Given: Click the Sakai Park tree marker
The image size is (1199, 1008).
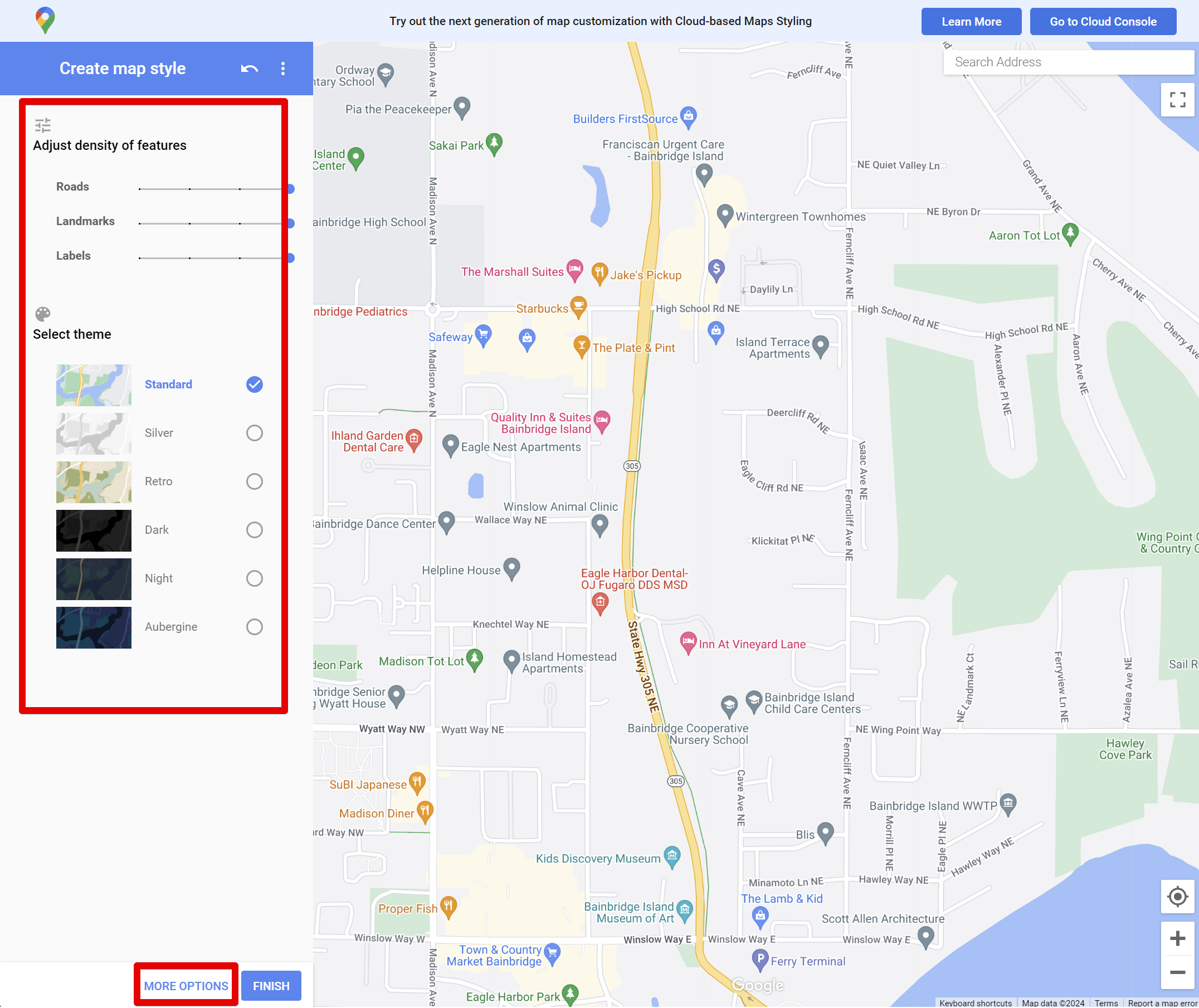Looking at the screenshot, I should [x=494, y=144].
